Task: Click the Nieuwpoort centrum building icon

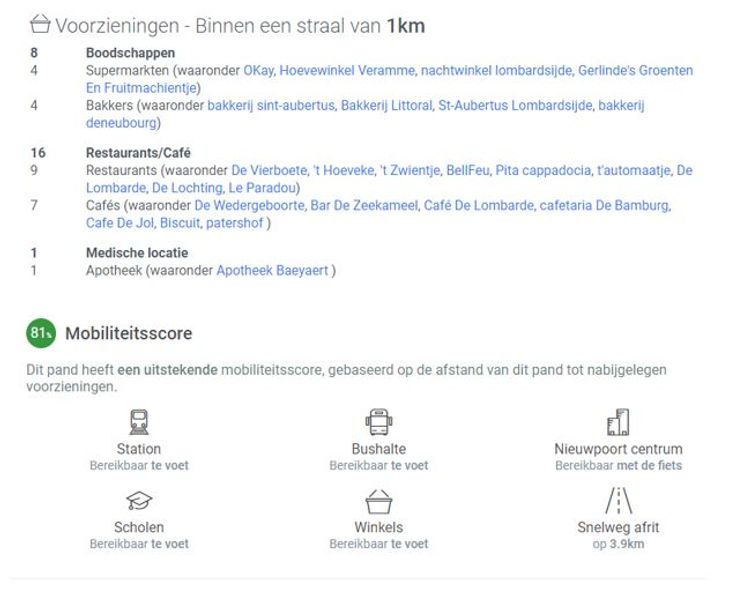Action: 618,422
